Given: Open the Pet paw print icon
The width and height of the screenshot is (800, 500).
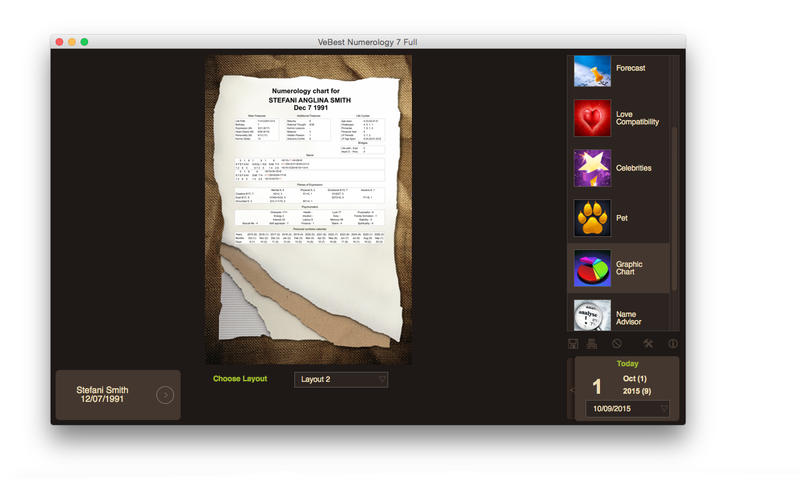Looking at the screenshot, I should (x=592, y=218).
